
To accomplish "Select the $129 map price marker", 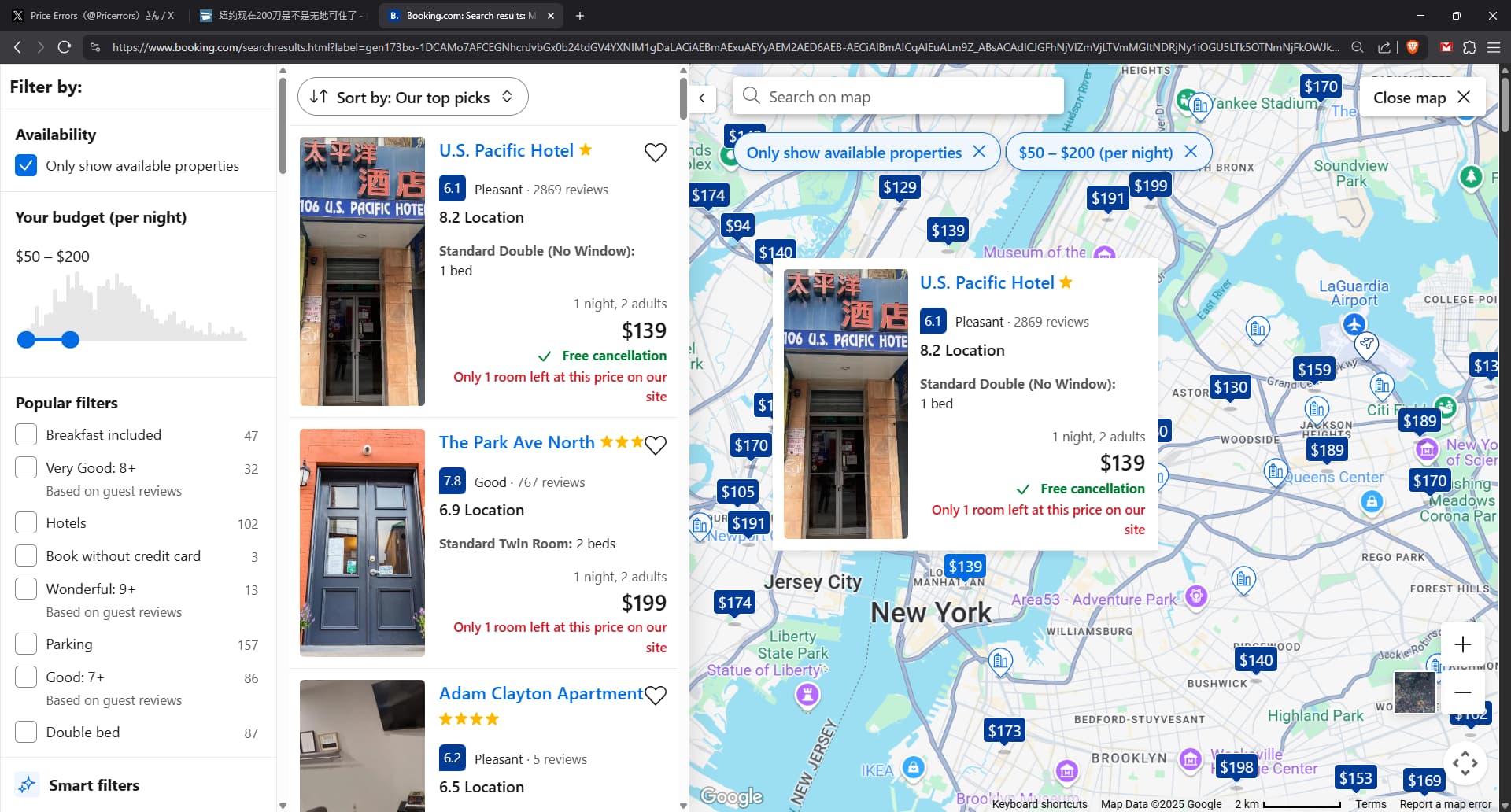I will click(900, 187).
